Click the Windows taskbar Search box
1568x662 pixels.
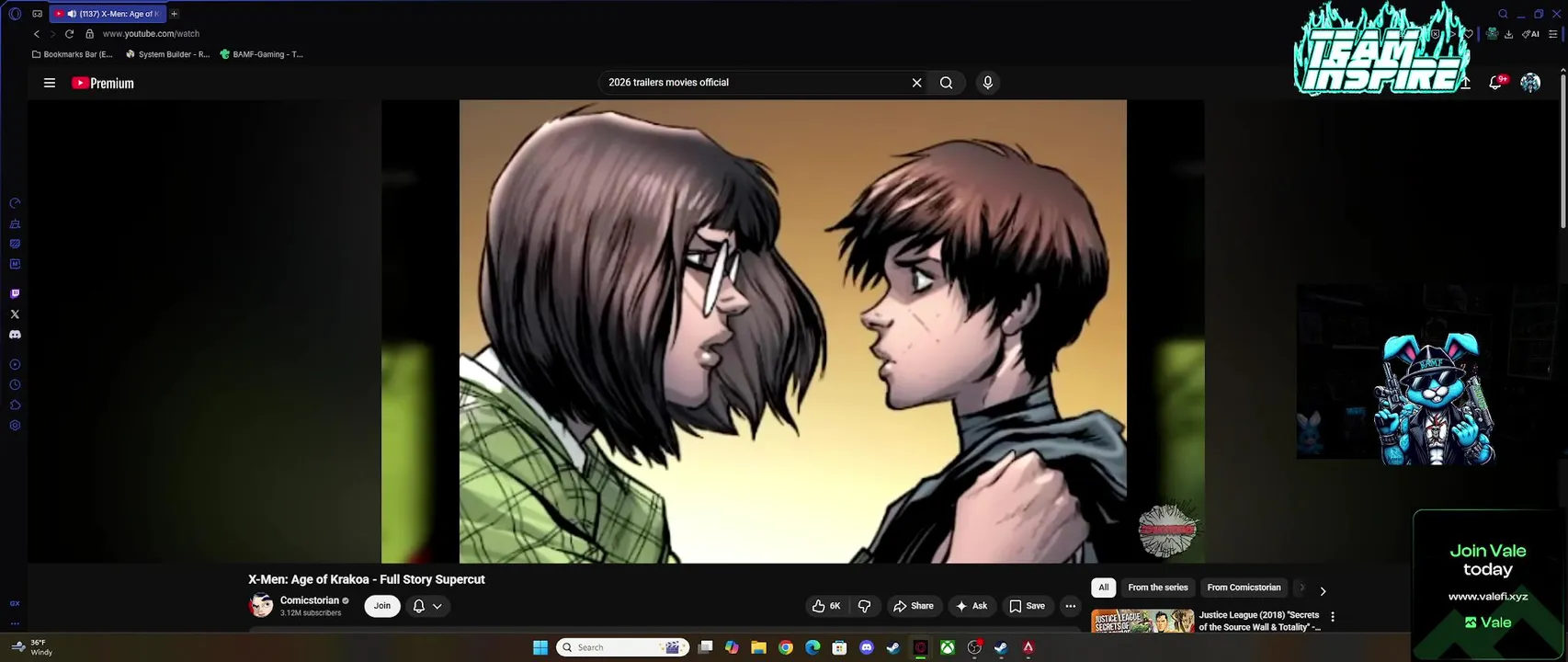(623, 647)
